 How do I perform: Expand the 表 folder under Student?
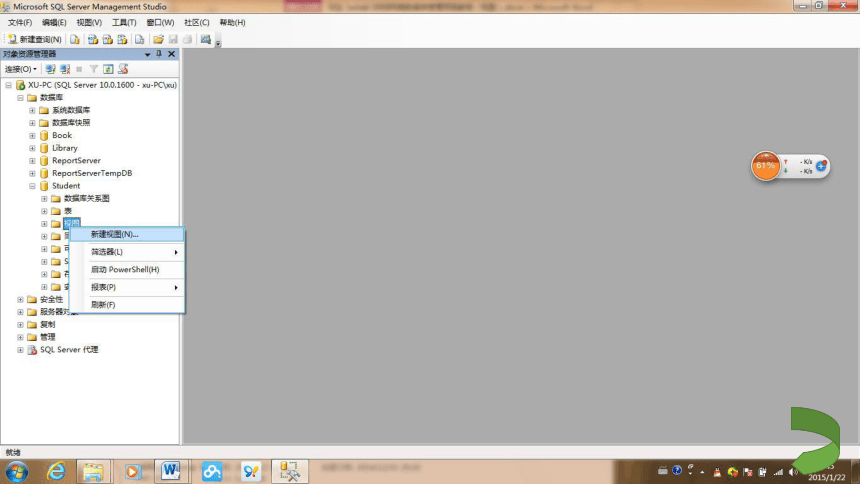(x=44, y=211)
